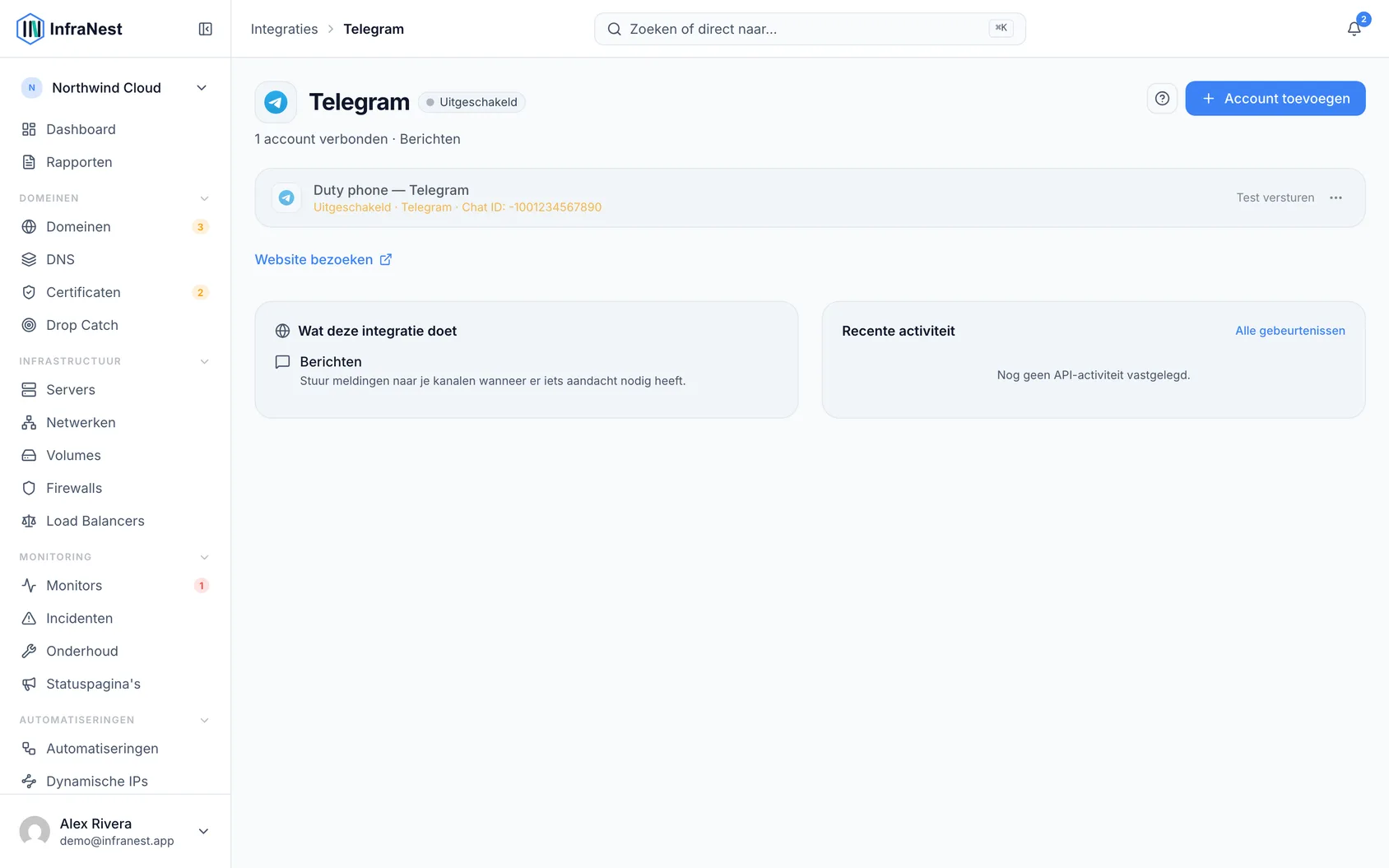Click the Automatiseringen workflow icon
Screen dimensions: 1389x868
[29, 748]
